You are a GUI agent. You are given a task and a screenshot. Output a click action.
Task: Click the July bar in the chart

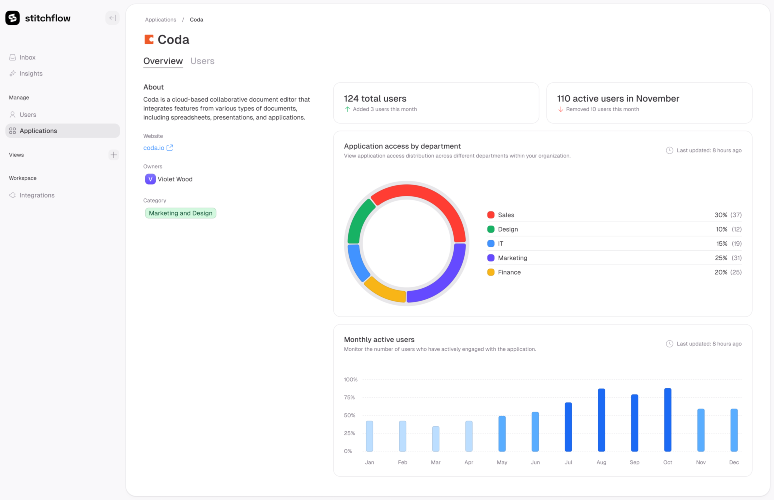(568, 427)
